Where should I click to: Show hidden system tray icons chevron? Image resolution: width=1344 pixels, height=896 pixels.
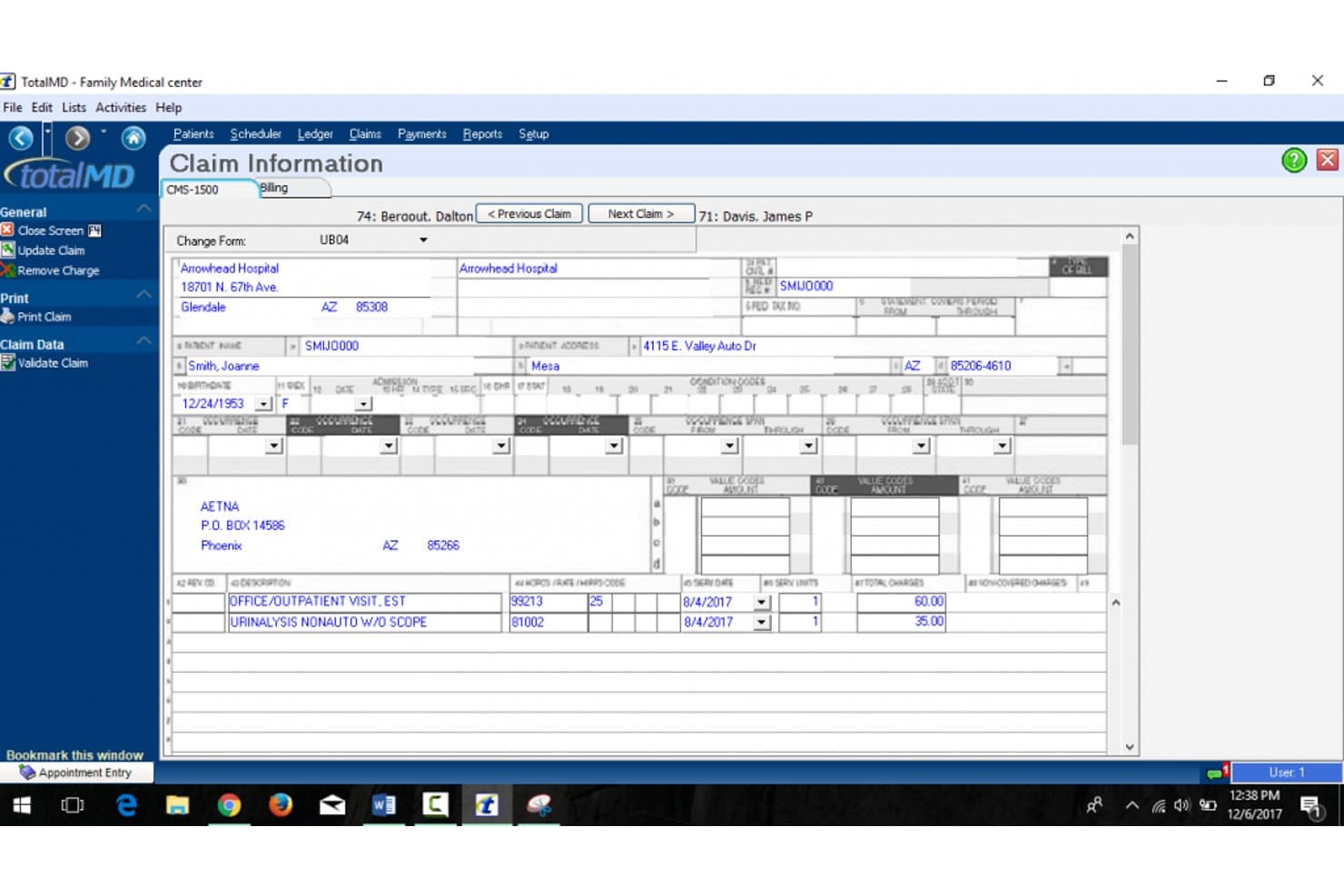(x=1132, y=805)
